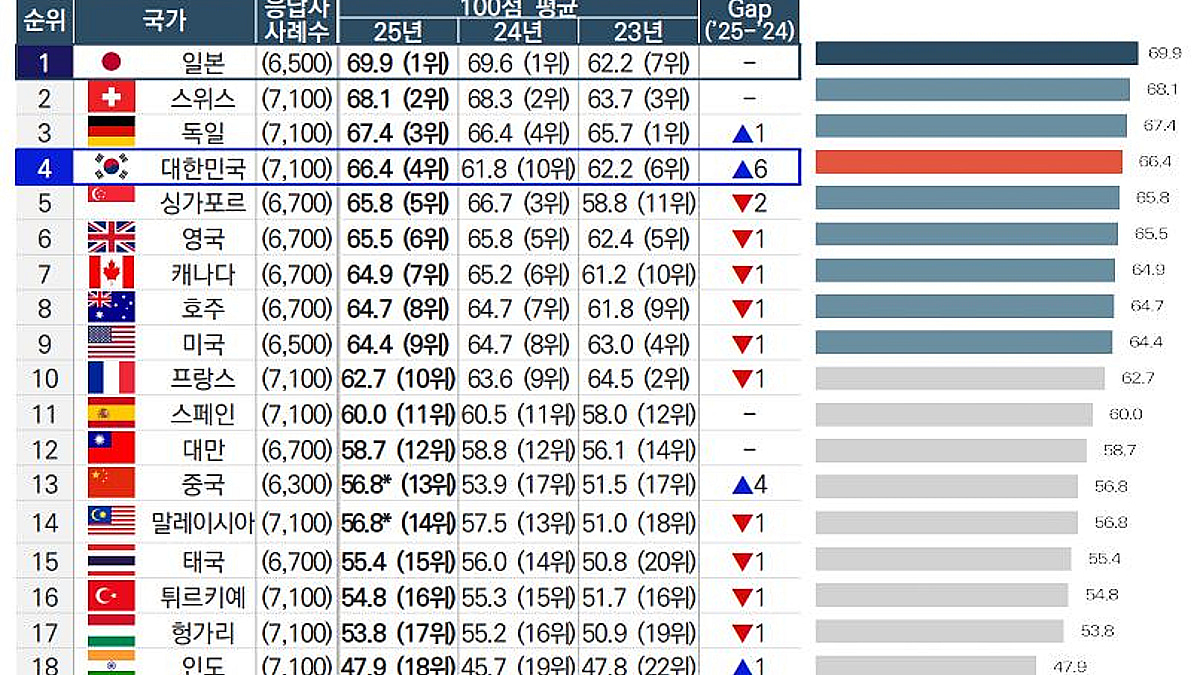Click the 55.4 (15위) score cell

(x=399, y=561)
